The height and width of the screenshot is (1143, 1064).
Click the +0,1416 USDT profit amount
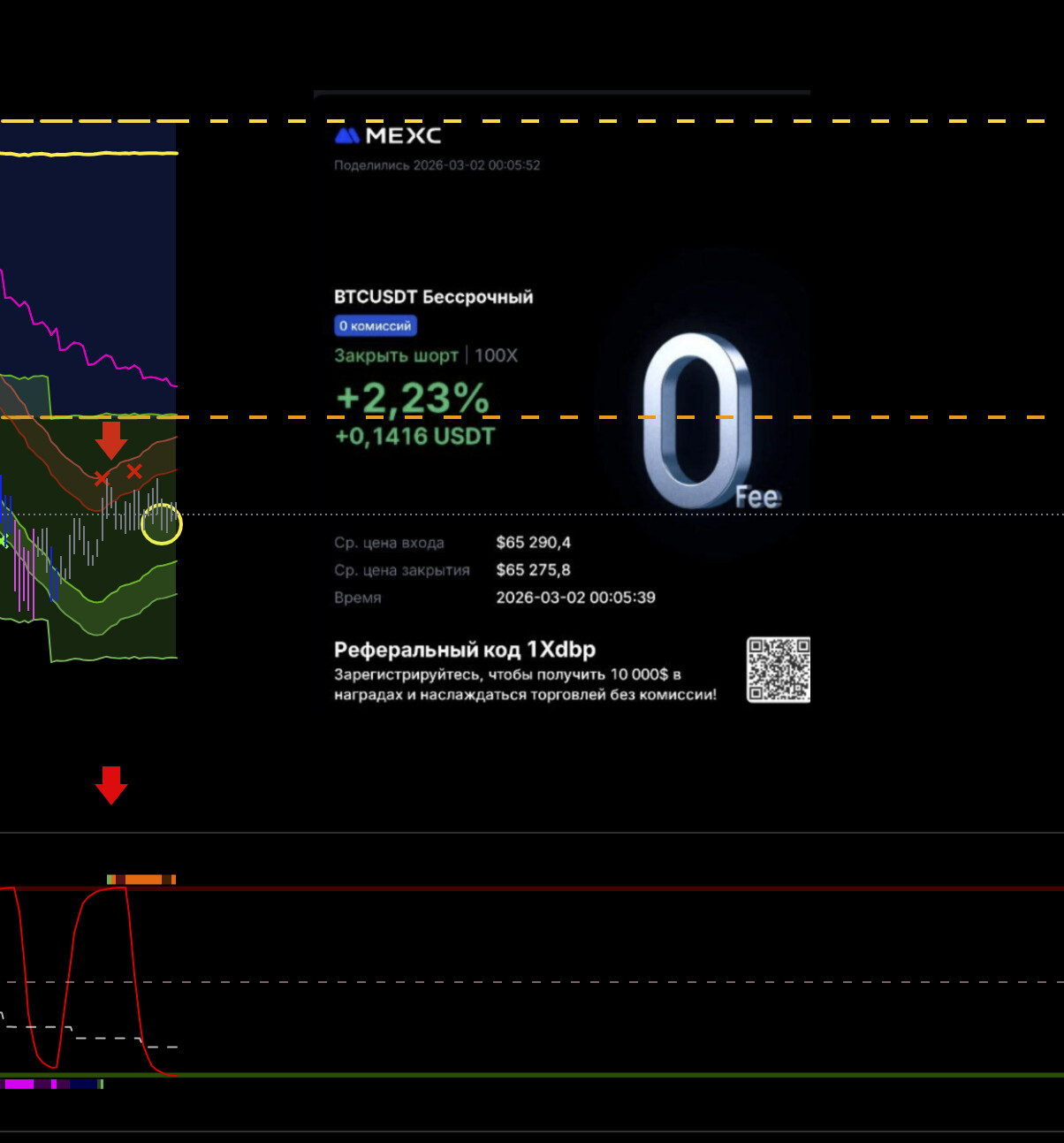[414, 436]
